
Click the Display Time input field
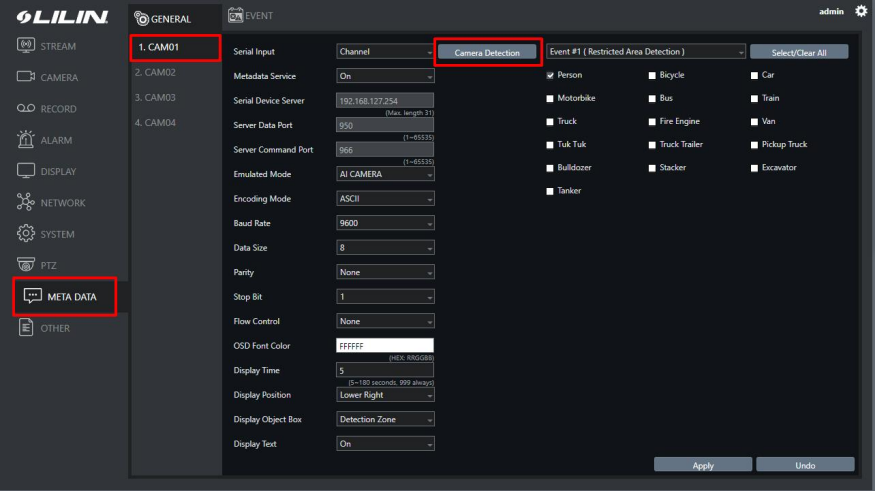pos(384,370)
